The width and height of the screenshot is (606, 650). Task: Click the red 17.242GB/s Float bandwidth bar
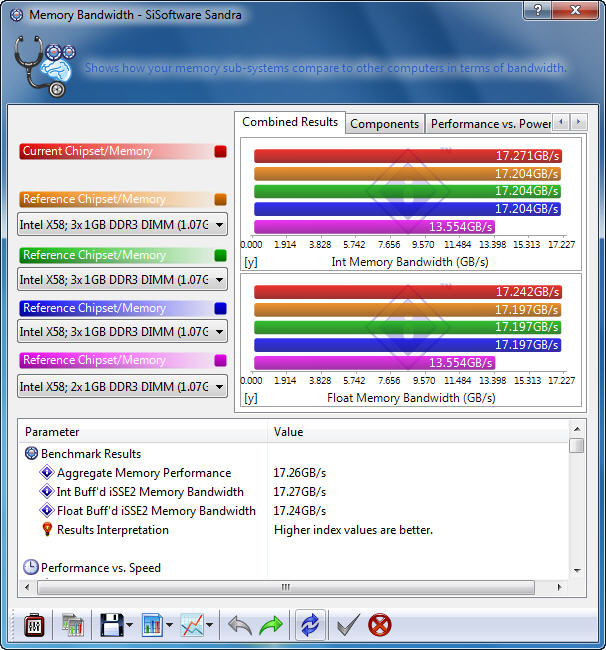click(408, 292)
